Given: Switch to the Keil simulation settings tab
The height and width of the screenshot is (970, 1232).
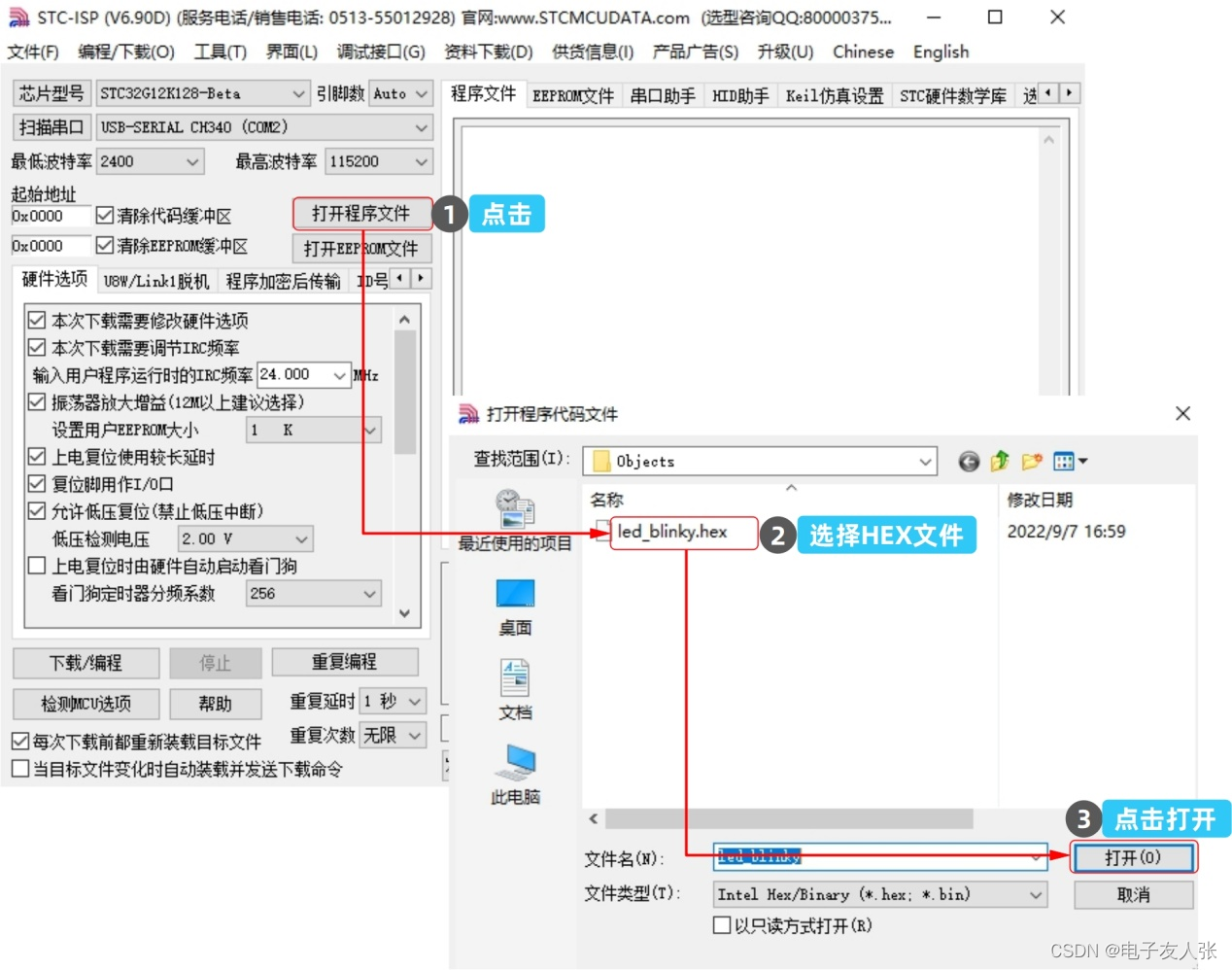Looking at the screenshot, I should [835, 95].
